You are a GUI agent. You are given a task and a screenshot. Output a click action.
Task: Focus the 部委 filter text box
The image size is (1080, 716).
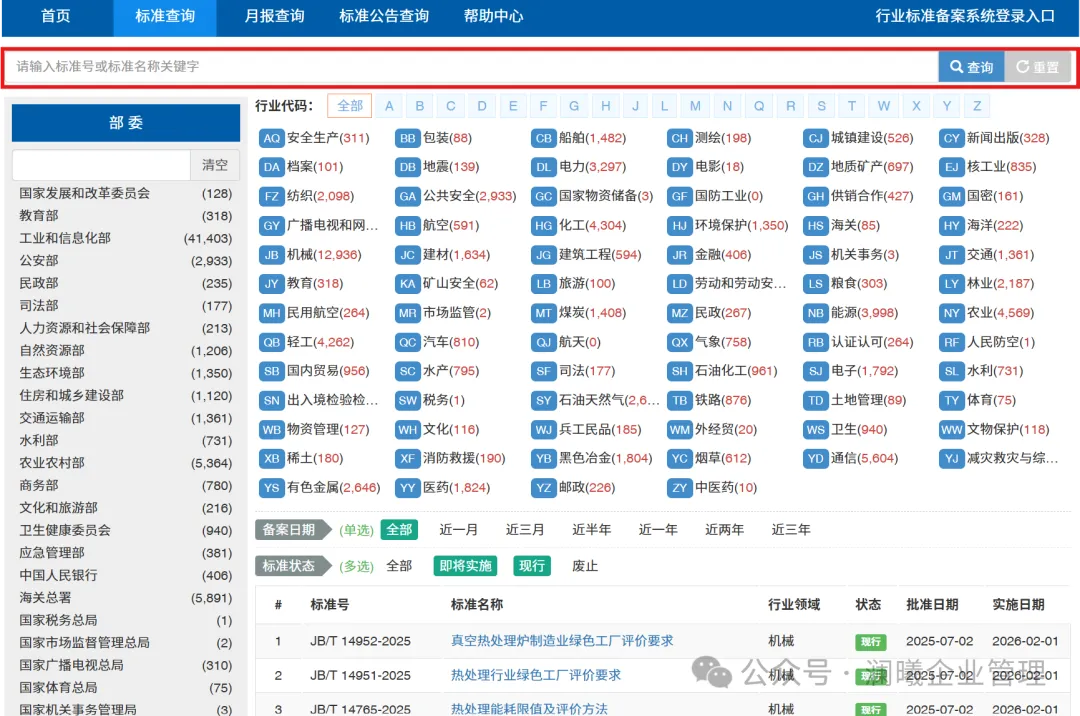tap(101, 165)
